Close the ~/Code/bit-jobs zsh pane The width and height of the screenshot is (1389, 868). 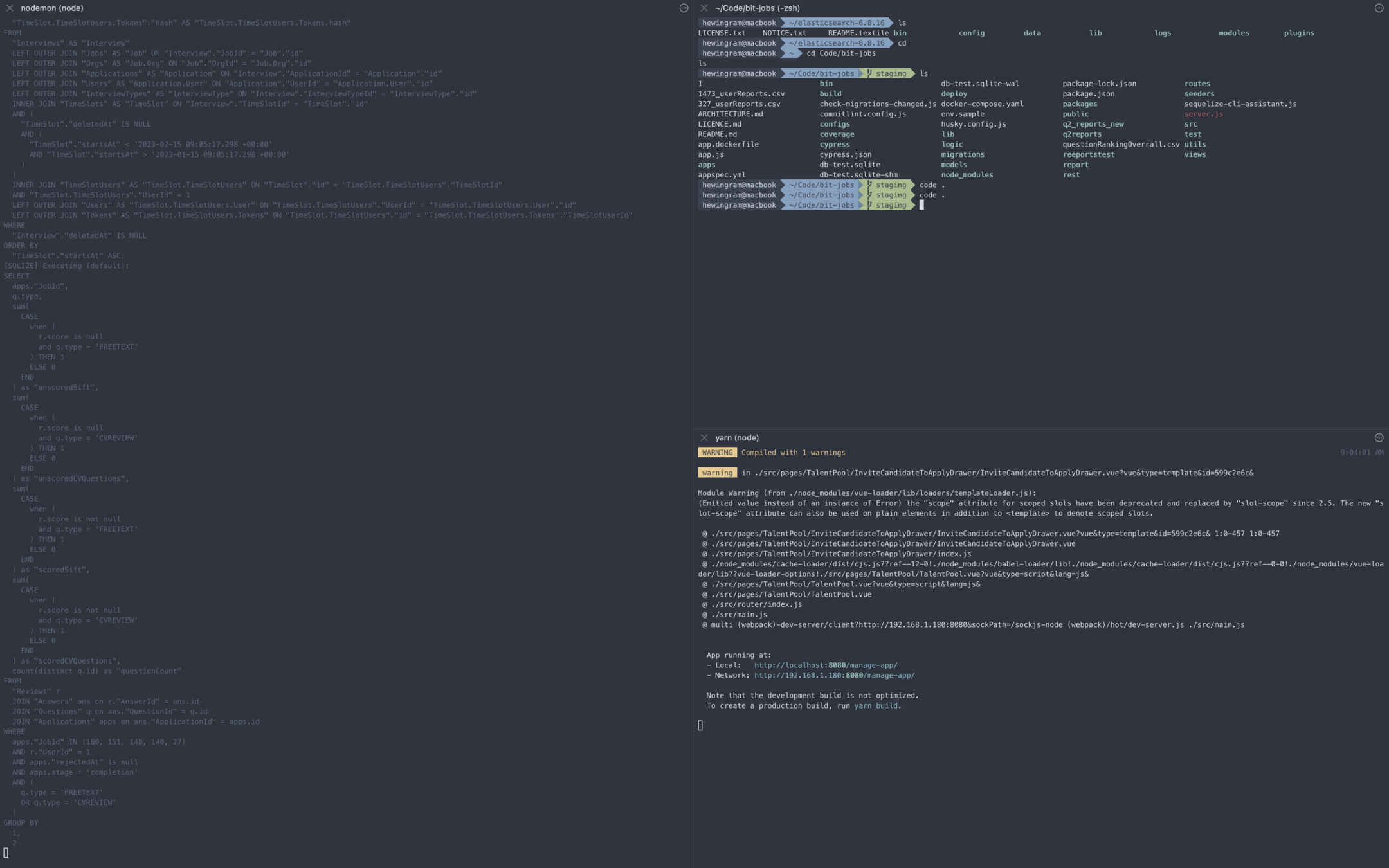tap(704, 8)
